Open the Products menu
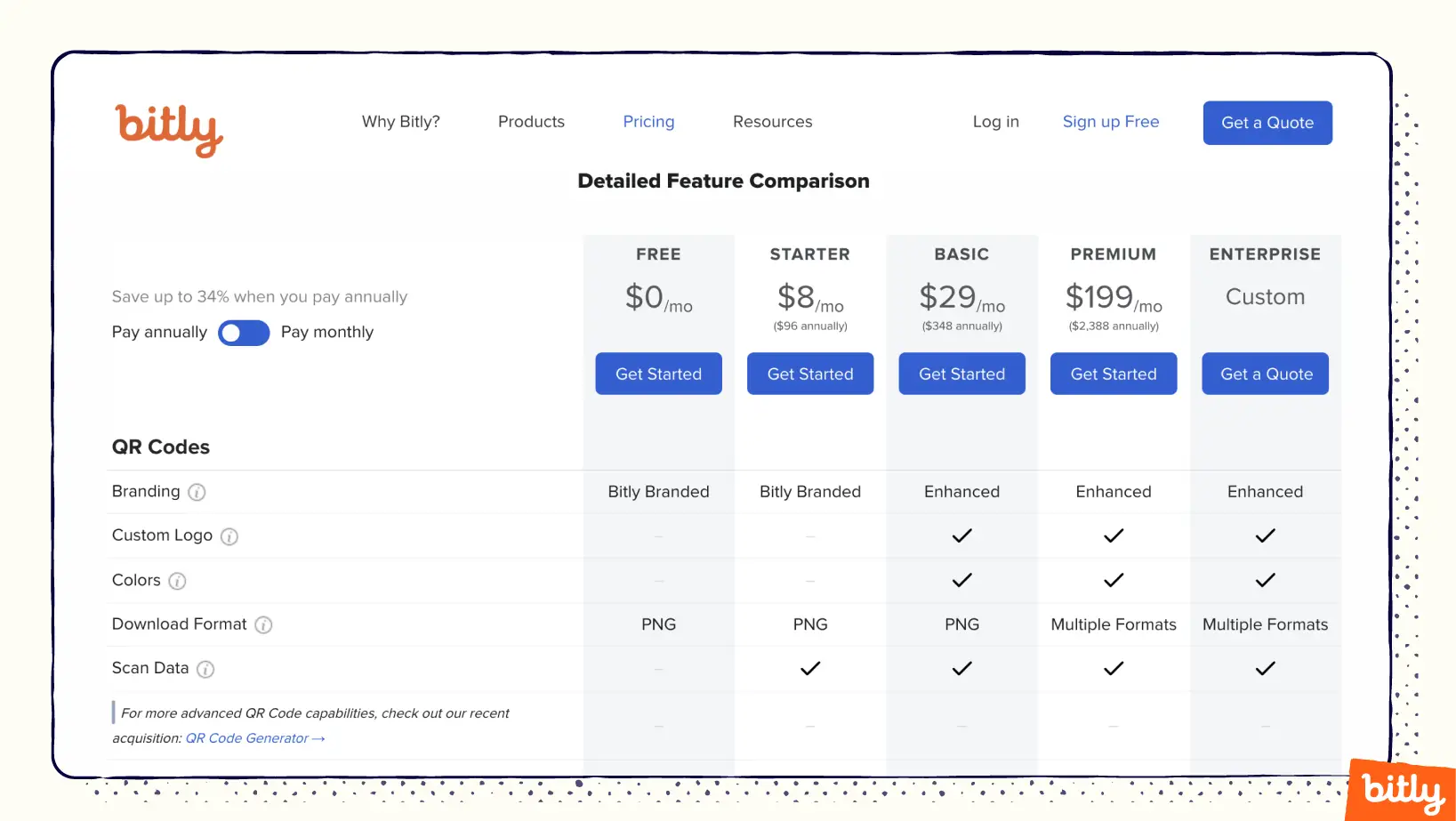The width and height of the screenshot is (1456, 821). (x=531, y=122)
